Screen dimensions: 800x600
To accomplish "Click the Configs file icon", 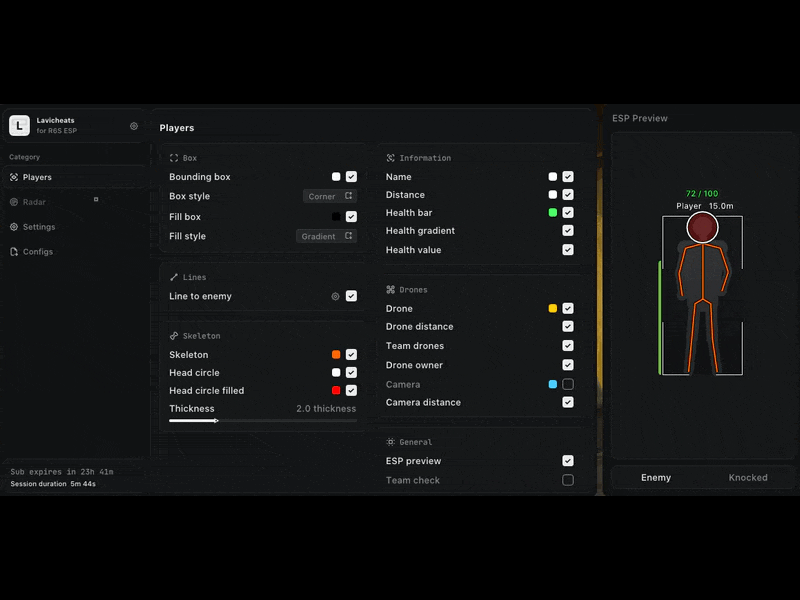I will 14,252.
